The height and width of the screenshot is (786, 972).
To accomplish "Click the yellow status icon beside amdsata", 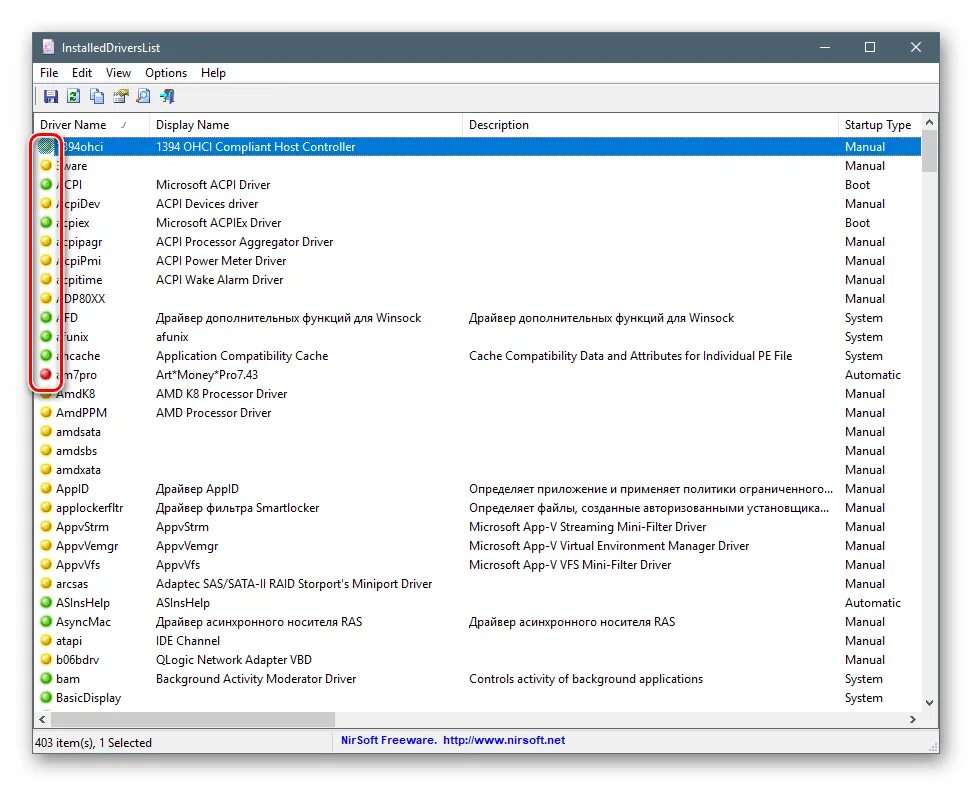I will point(46,431).
